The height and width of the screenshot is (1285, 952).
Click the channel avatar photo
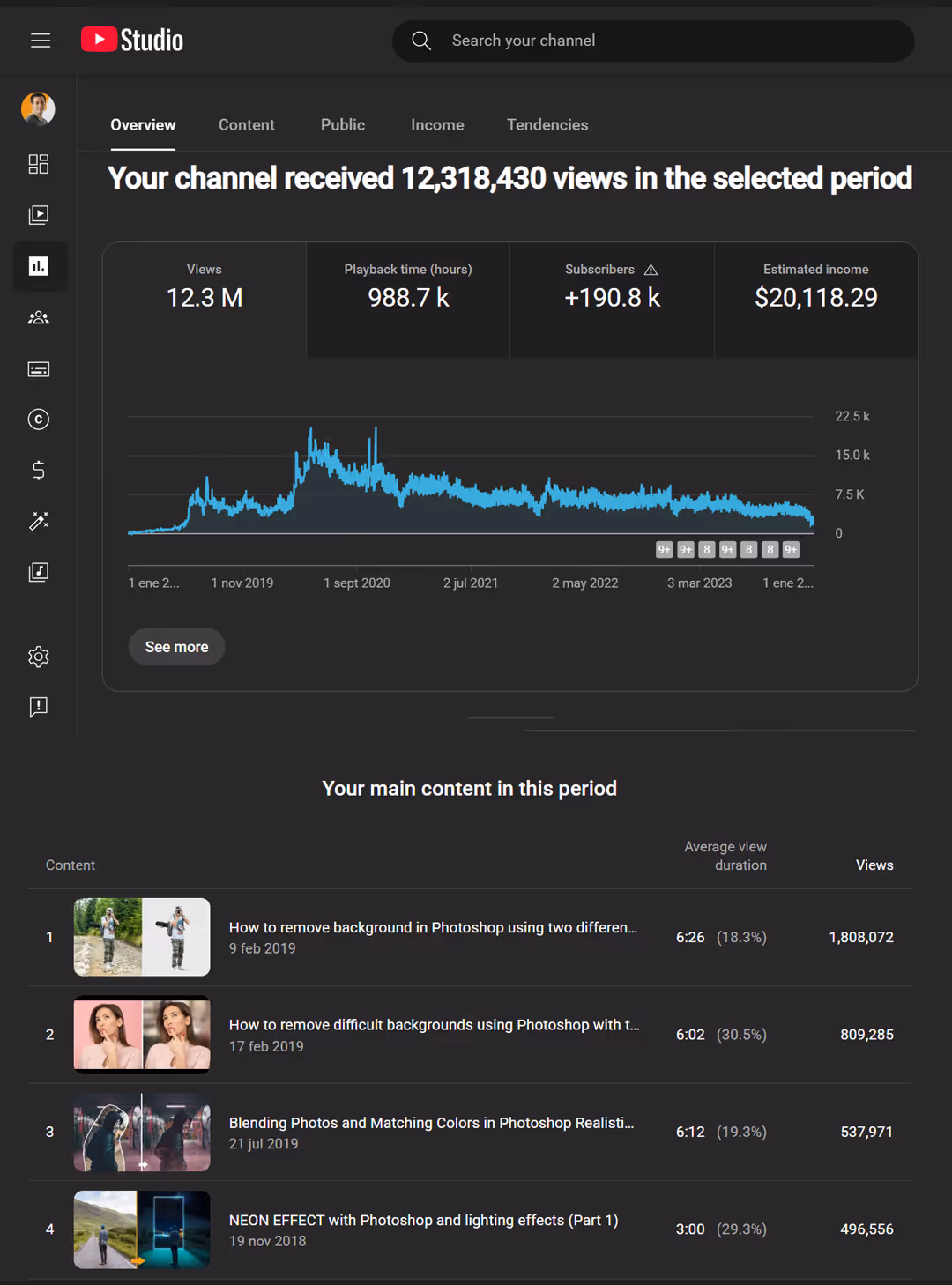point(38,109)
